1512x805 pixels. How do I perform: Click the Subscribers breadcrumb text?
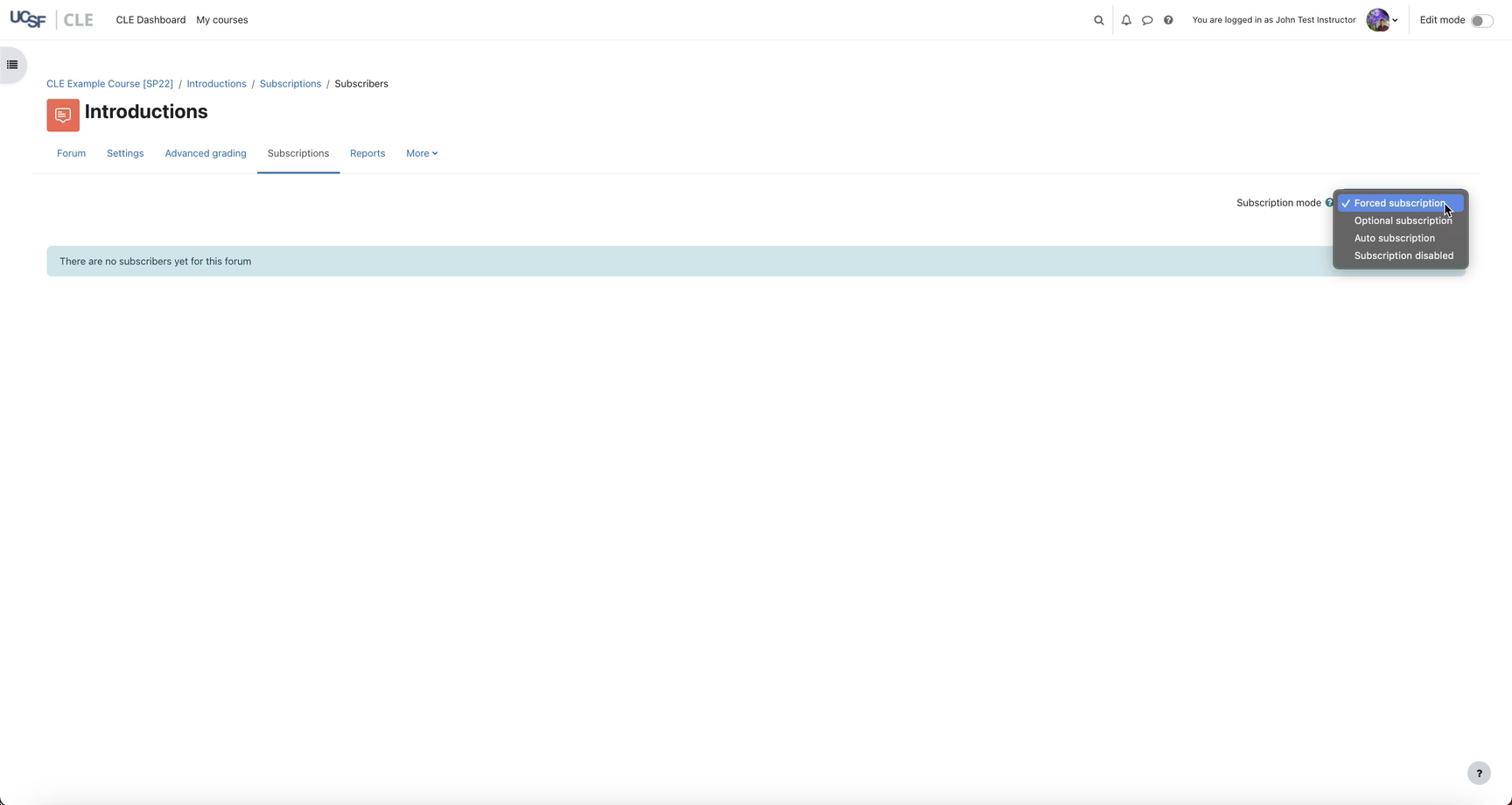(x=361, y=84)
